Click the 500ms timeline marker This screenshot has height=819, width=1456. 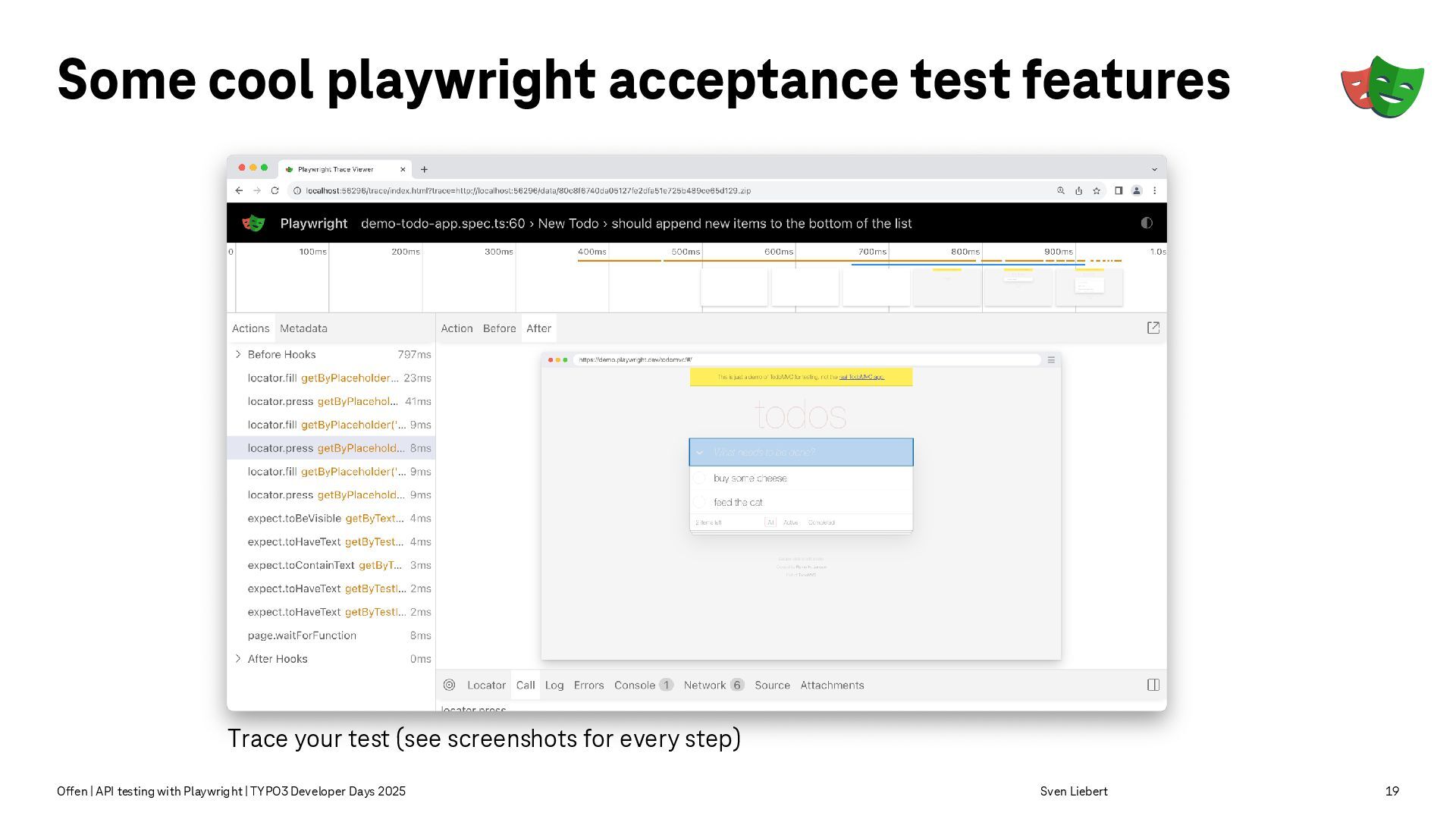[685, 252]
